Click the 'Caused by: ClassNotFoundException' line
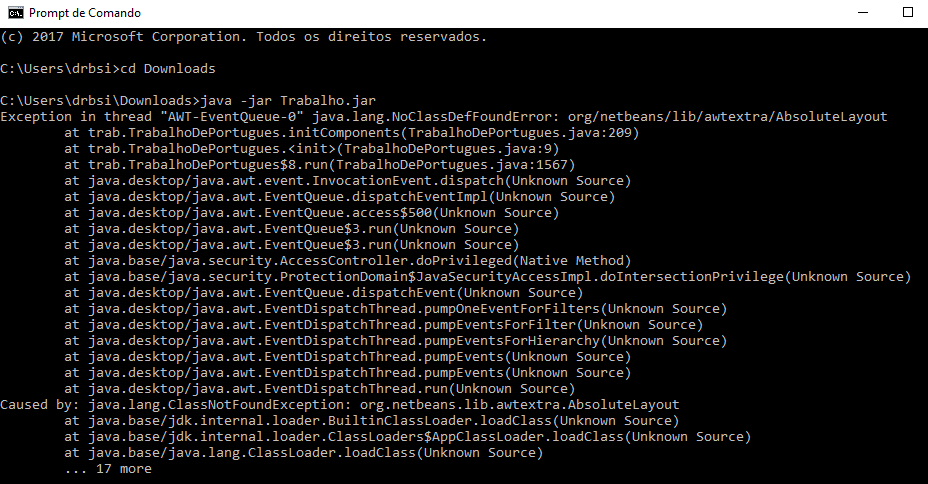This screenshot has width=928, height=484. tap(340, 404)
